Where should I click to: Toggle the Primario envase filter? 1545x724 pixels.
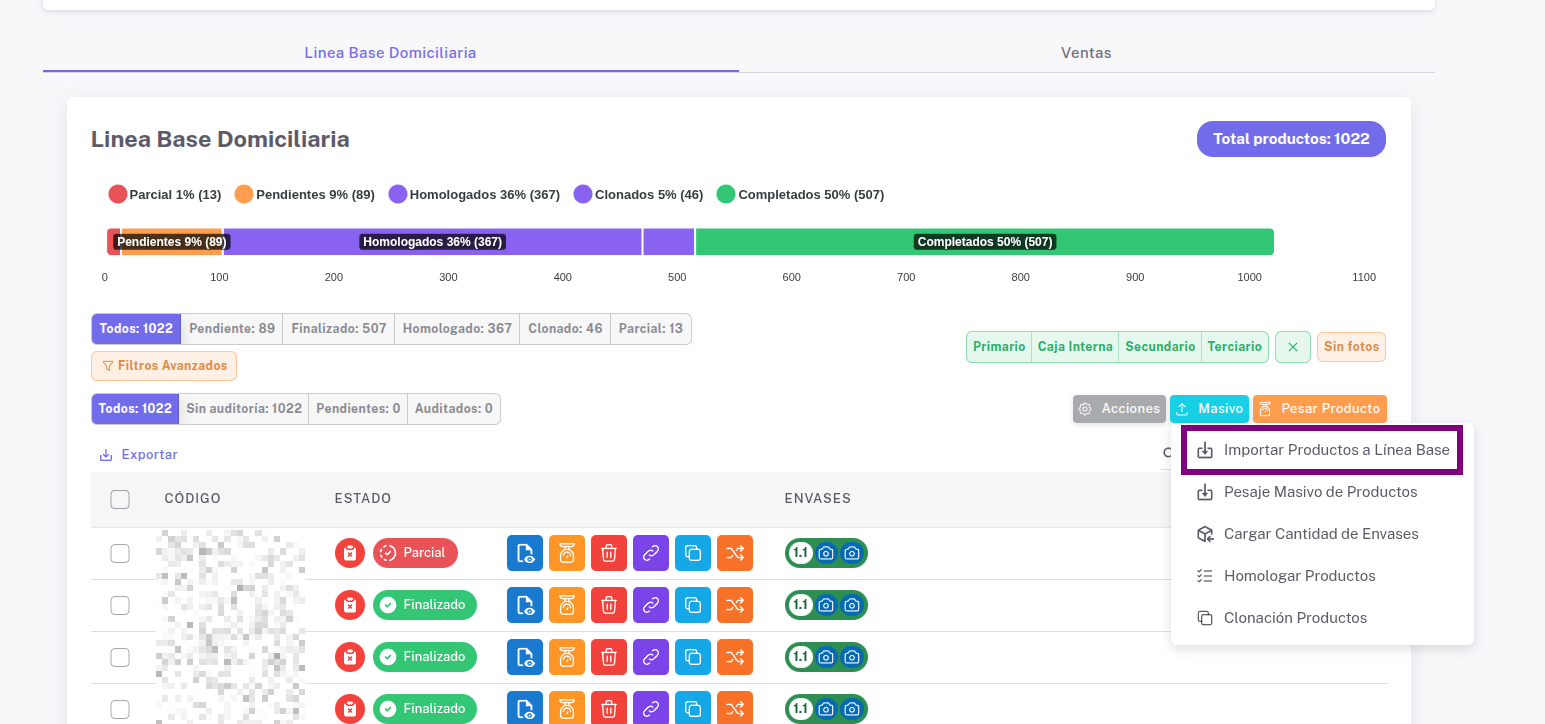999,347
